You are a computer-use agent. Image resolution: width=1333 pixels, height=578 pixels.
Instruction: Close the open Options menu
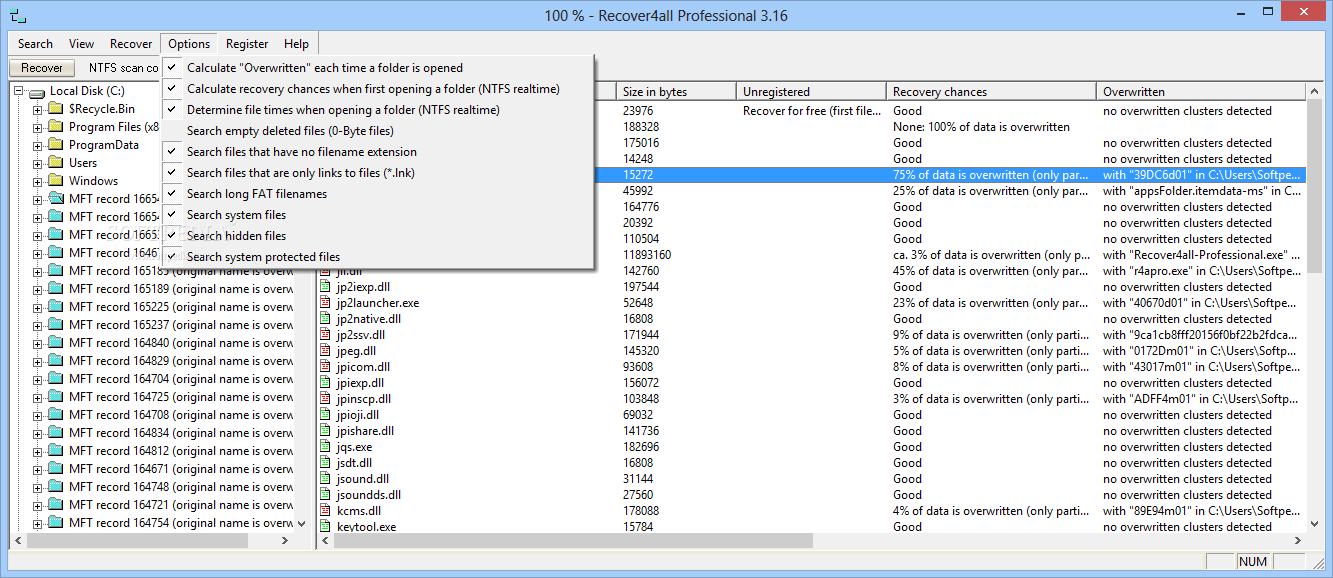[x=189, y=44]
